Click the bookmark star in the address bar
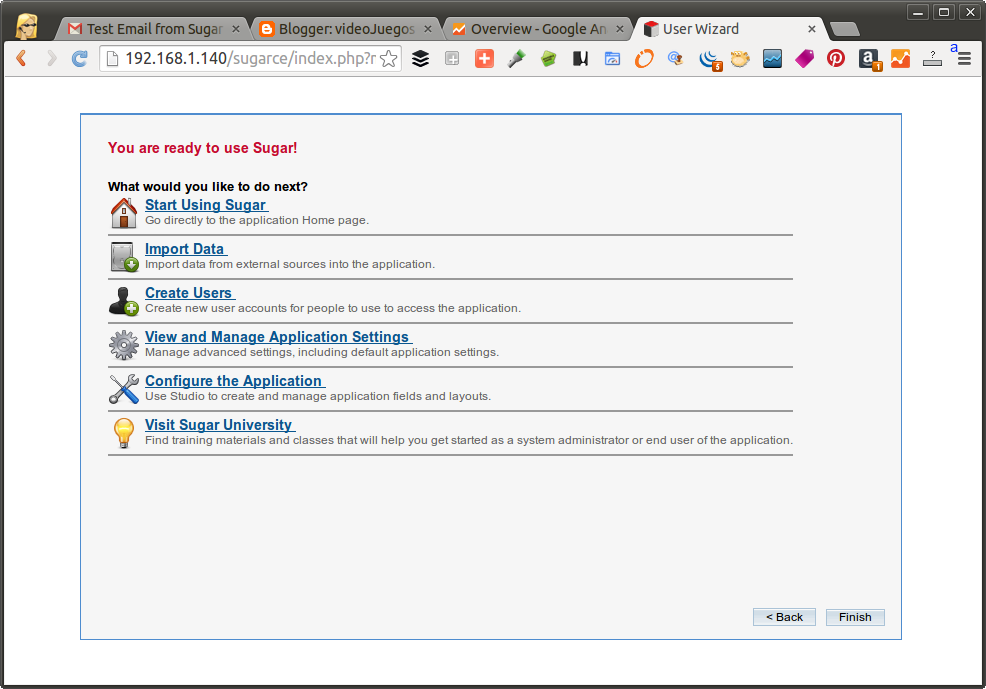The width and height of the screenshot is (986, 689). point(388,59)
